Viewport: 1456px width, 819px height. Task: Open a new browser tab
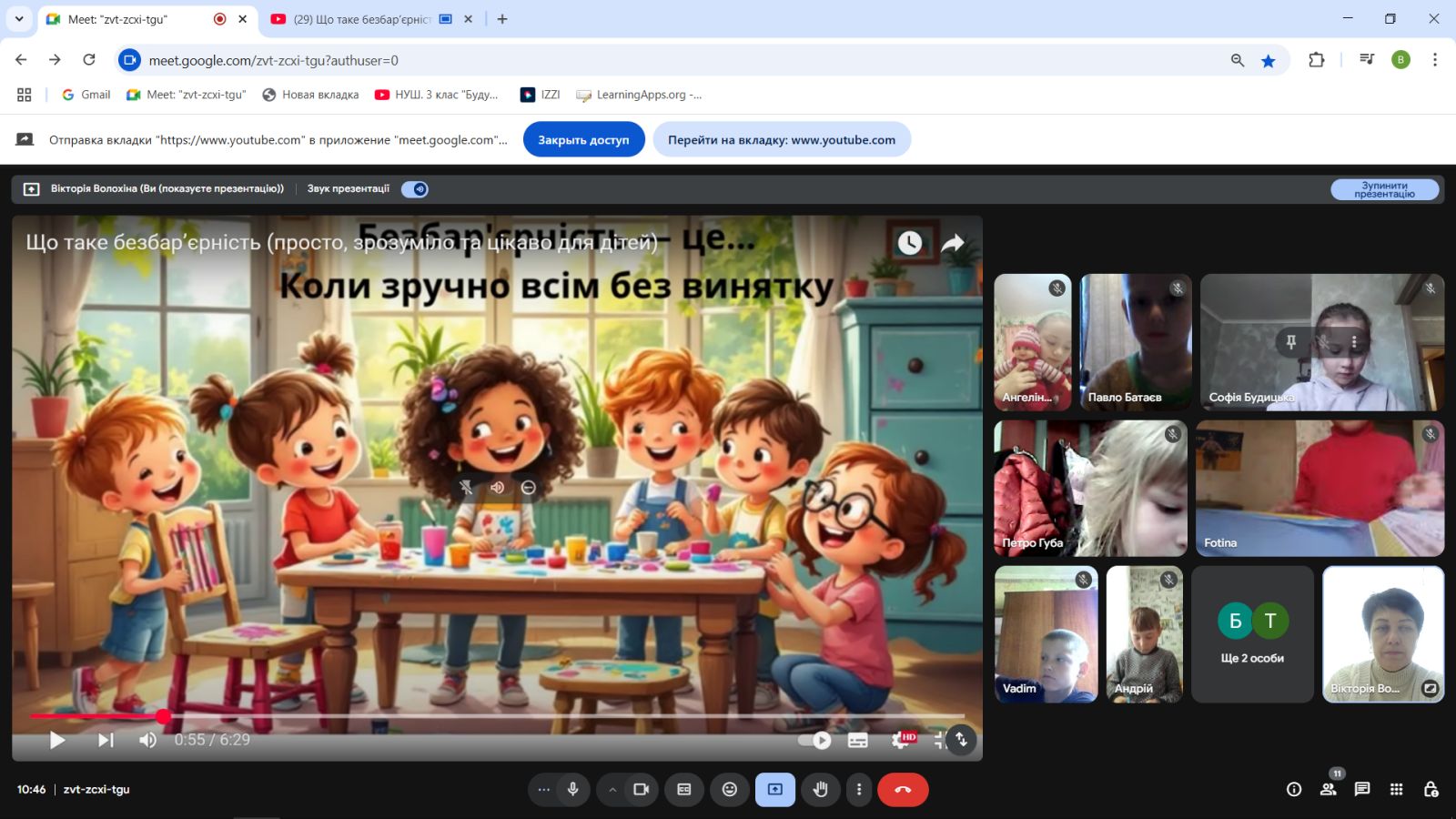coord(502,19)
